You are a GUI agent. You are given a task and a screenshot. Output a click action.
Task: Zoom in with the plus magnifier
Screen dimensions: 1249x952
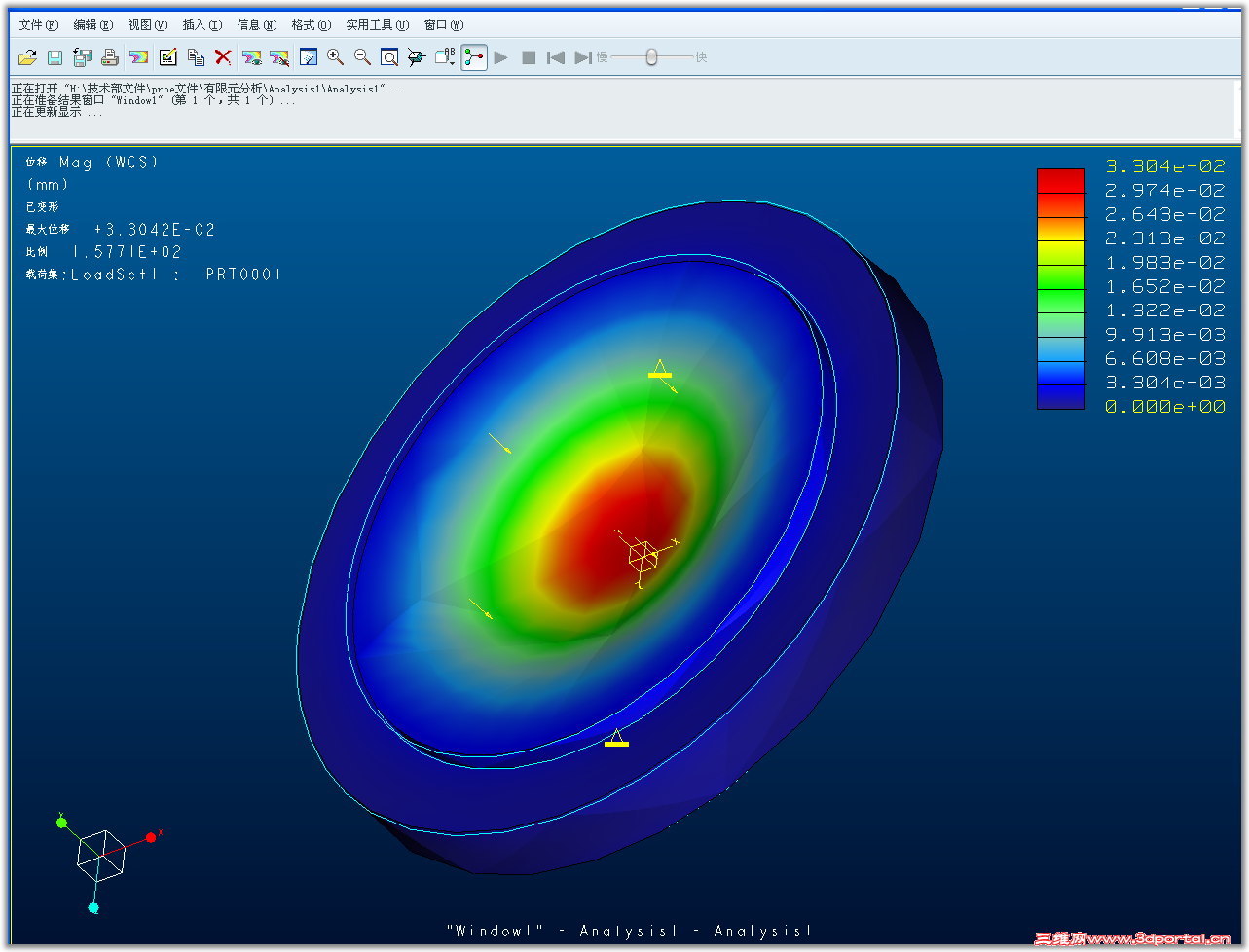(336, 57)
